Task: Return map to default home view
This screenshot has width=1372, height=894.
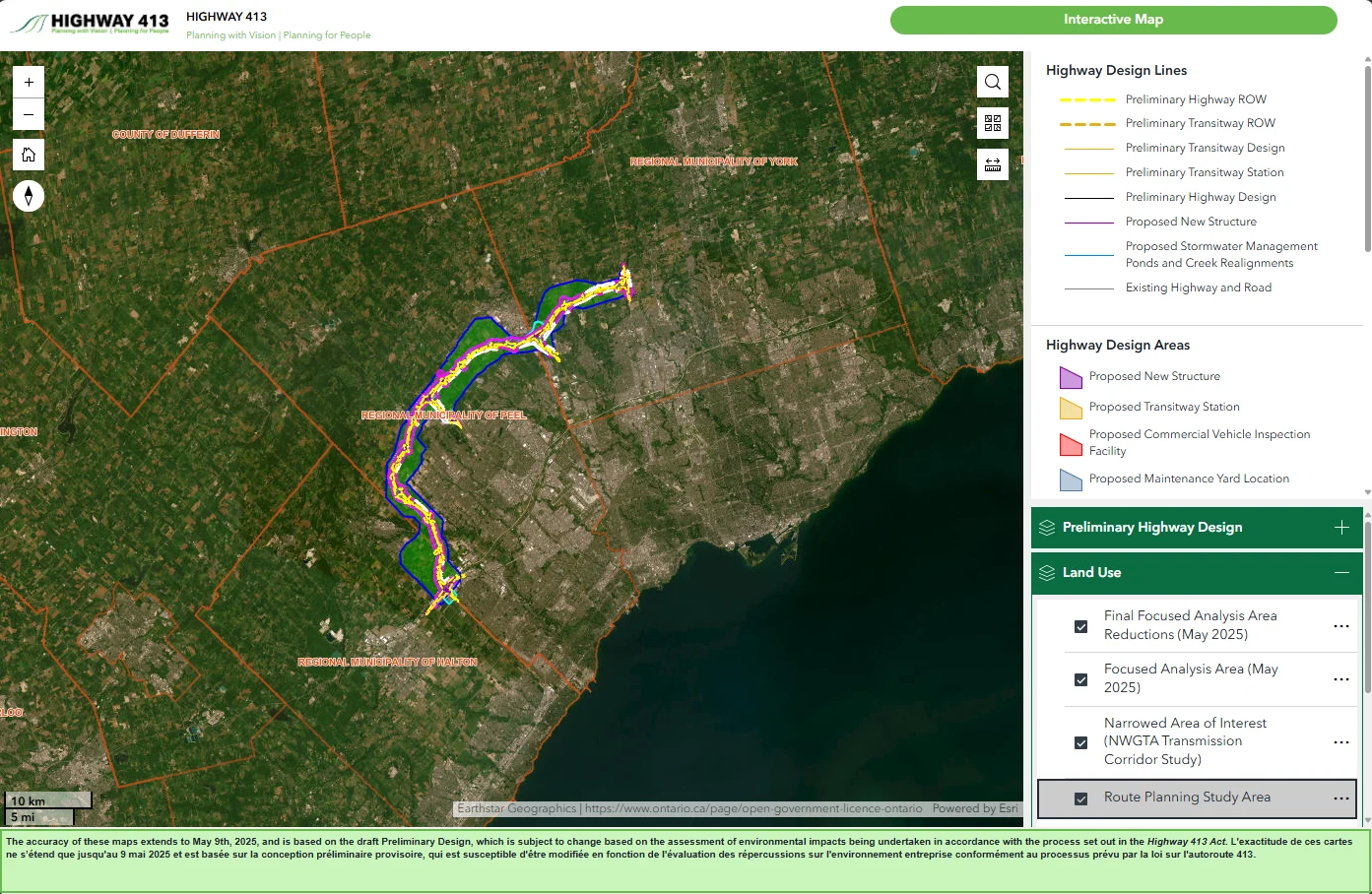Action: click(x=29, y=155)
